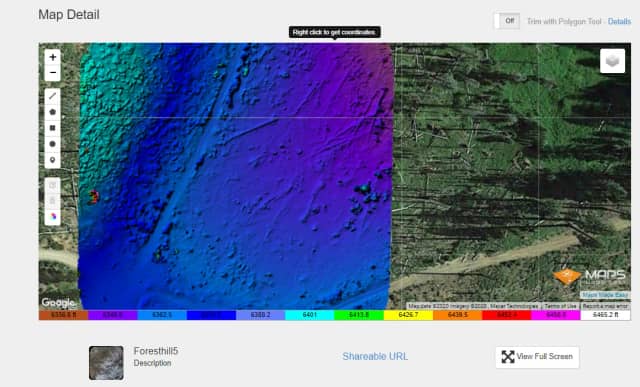Select the circle draw tool

[x=53, y=144]
